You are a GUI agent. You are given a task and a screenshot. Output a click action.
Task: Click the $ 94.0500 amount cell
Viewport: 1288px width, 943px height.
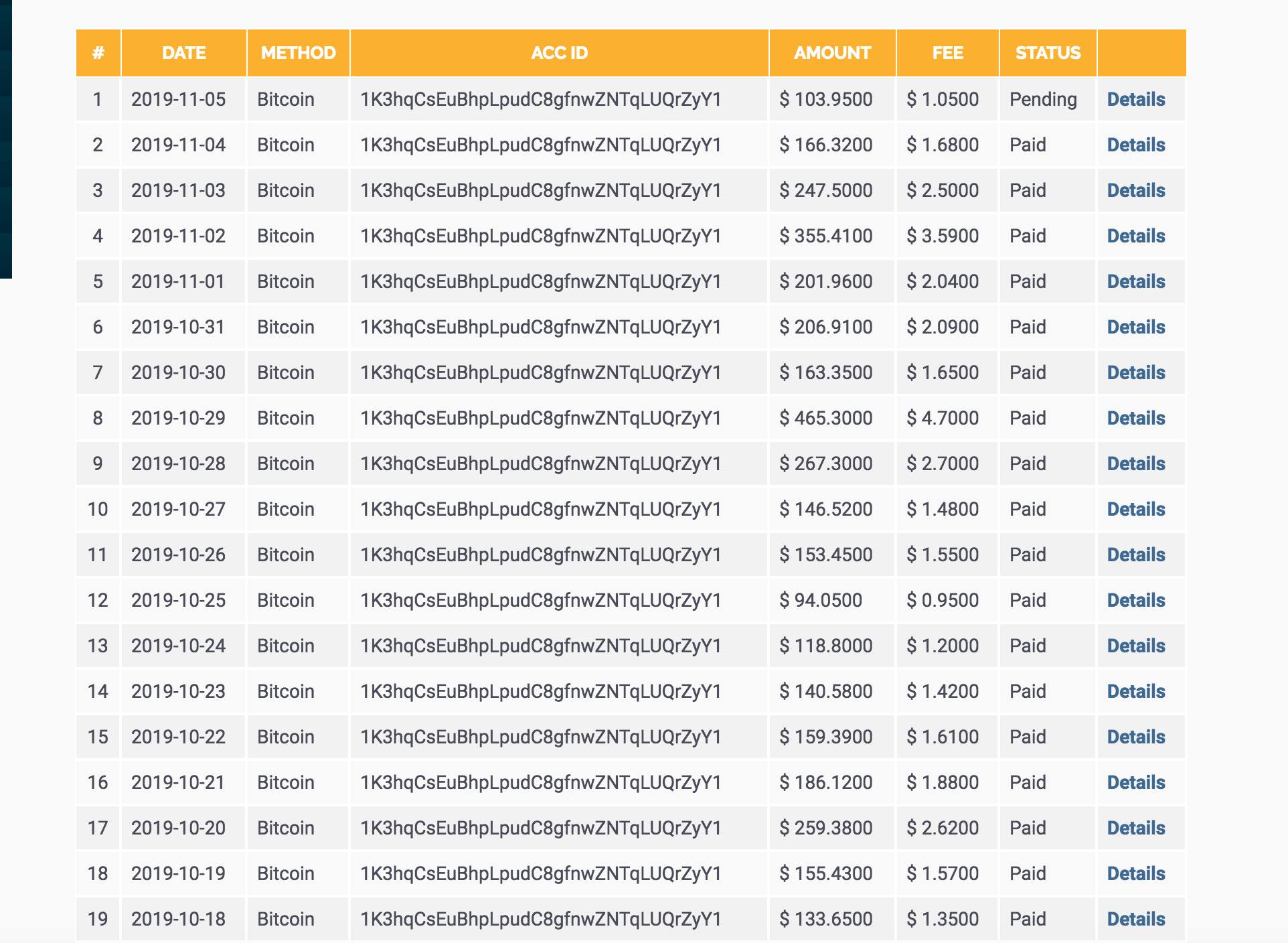[821, 601]
